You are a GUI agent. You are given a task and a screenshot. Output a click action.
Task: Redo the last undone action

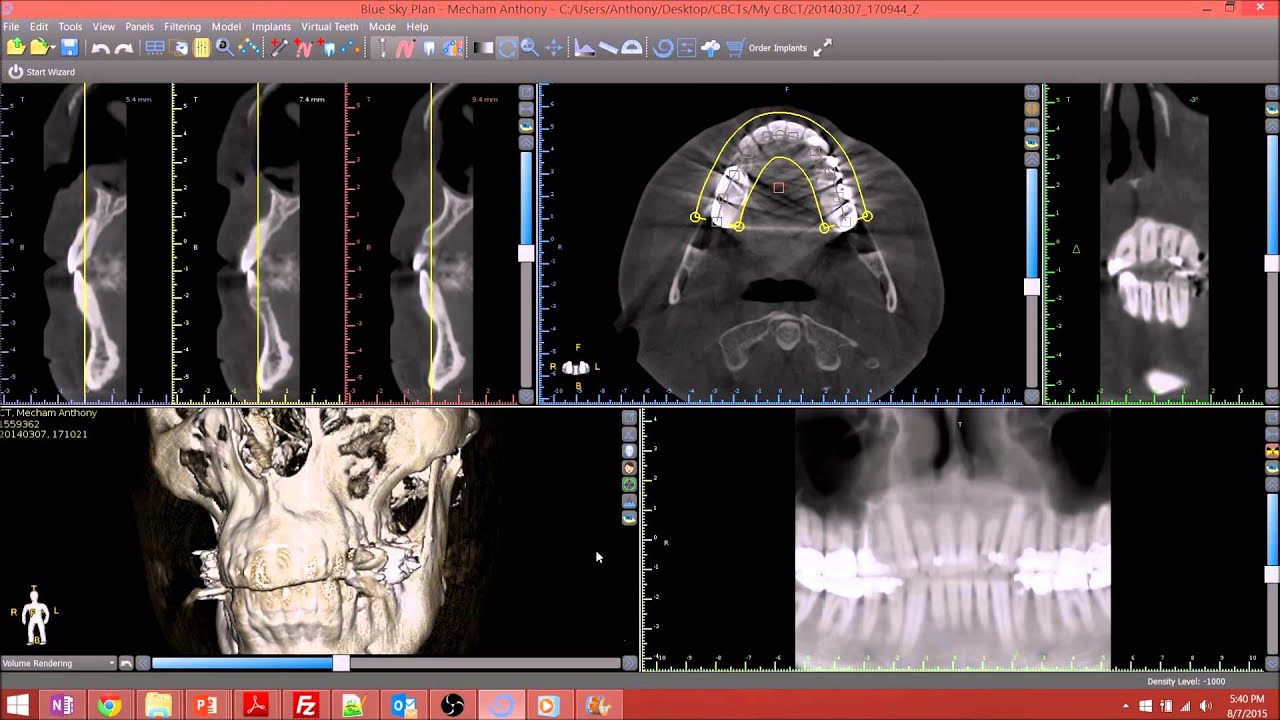[124, 48]
